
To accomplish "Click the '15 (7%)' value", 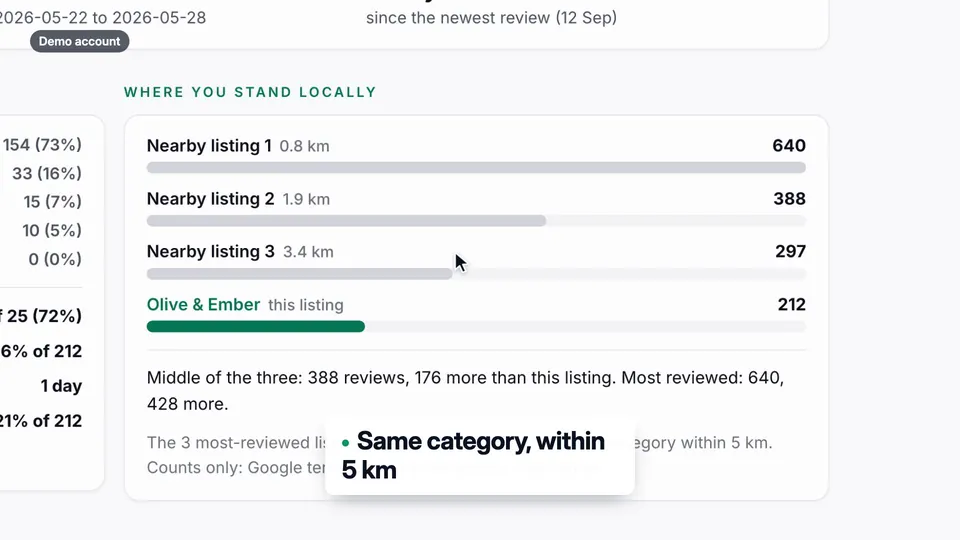I will tap(53, 202).
